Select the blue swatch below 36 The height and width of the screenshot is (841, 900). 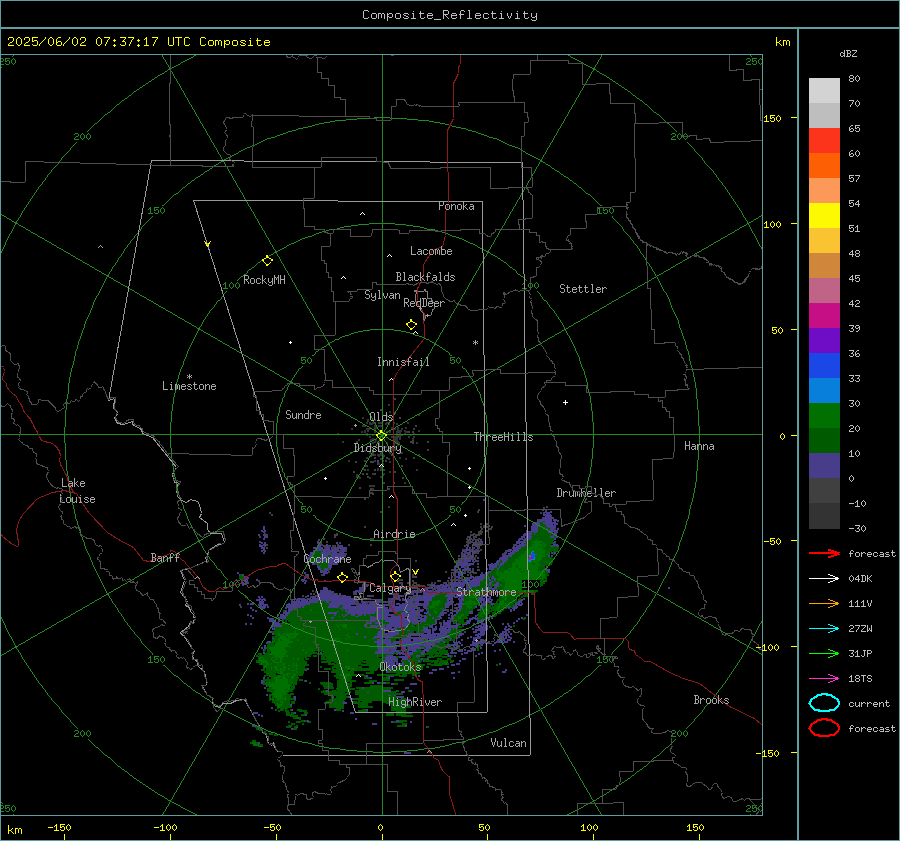824,366
